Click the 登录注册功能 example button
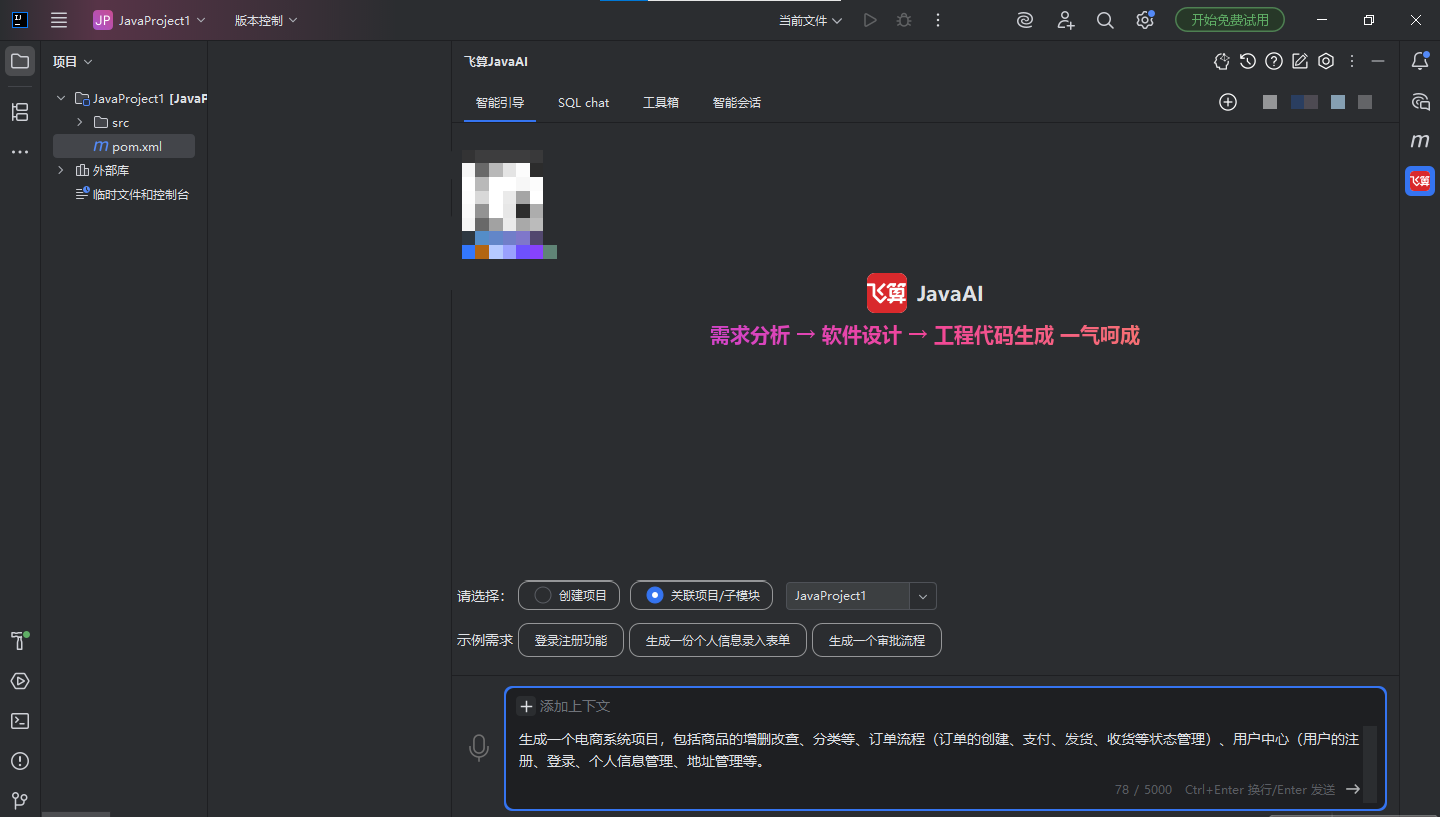Viewport: 1440px width, 817px height. coord(571,640)
